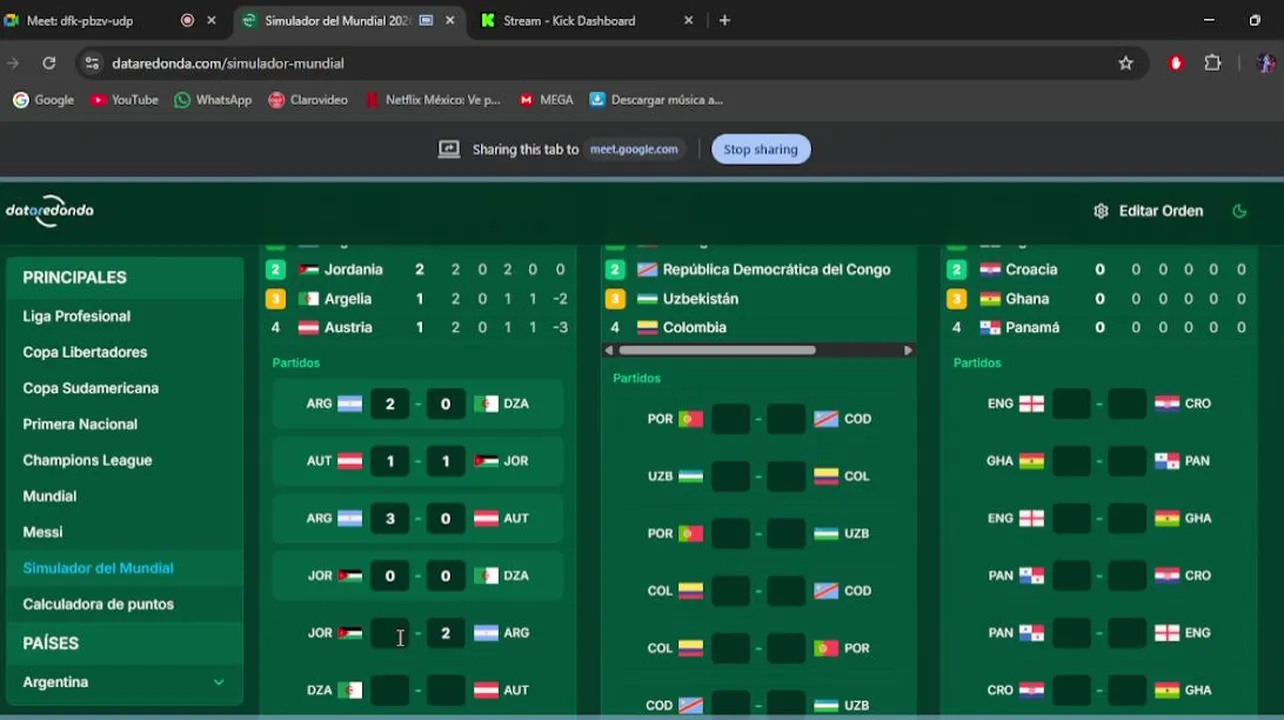
Task: Click the dataredonda logo
Action: point(50,211)
